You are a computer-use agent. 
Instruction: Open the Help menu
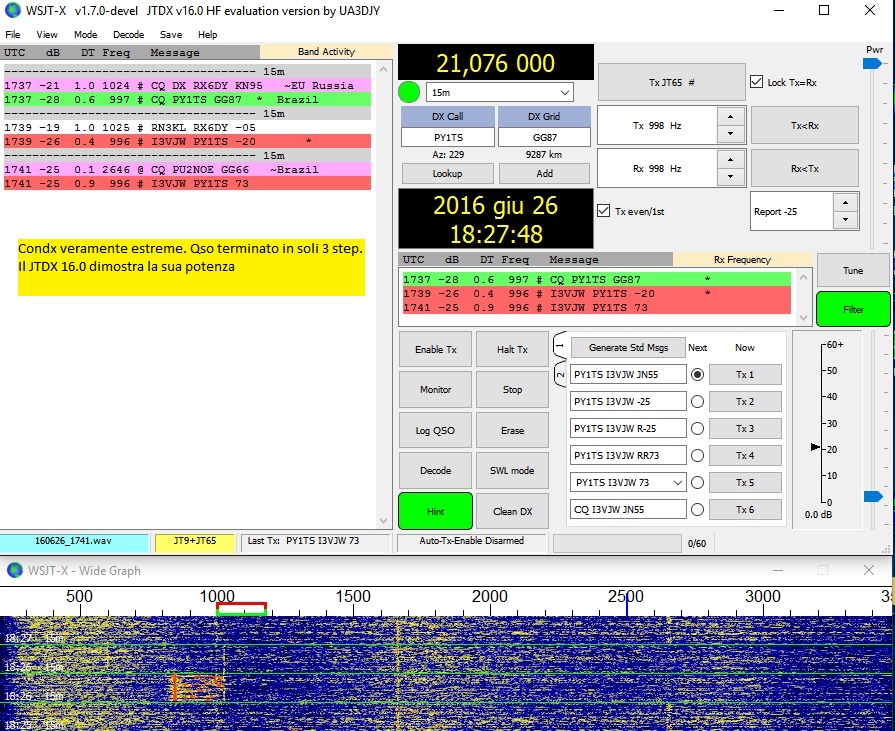(207, 35)
